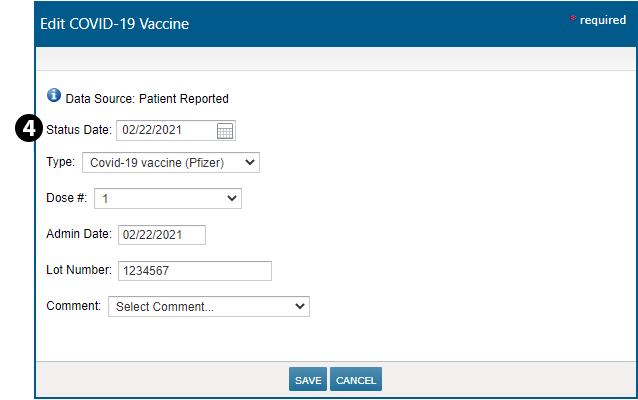
Task: Click the Dose # label
Action: (66, 198)
